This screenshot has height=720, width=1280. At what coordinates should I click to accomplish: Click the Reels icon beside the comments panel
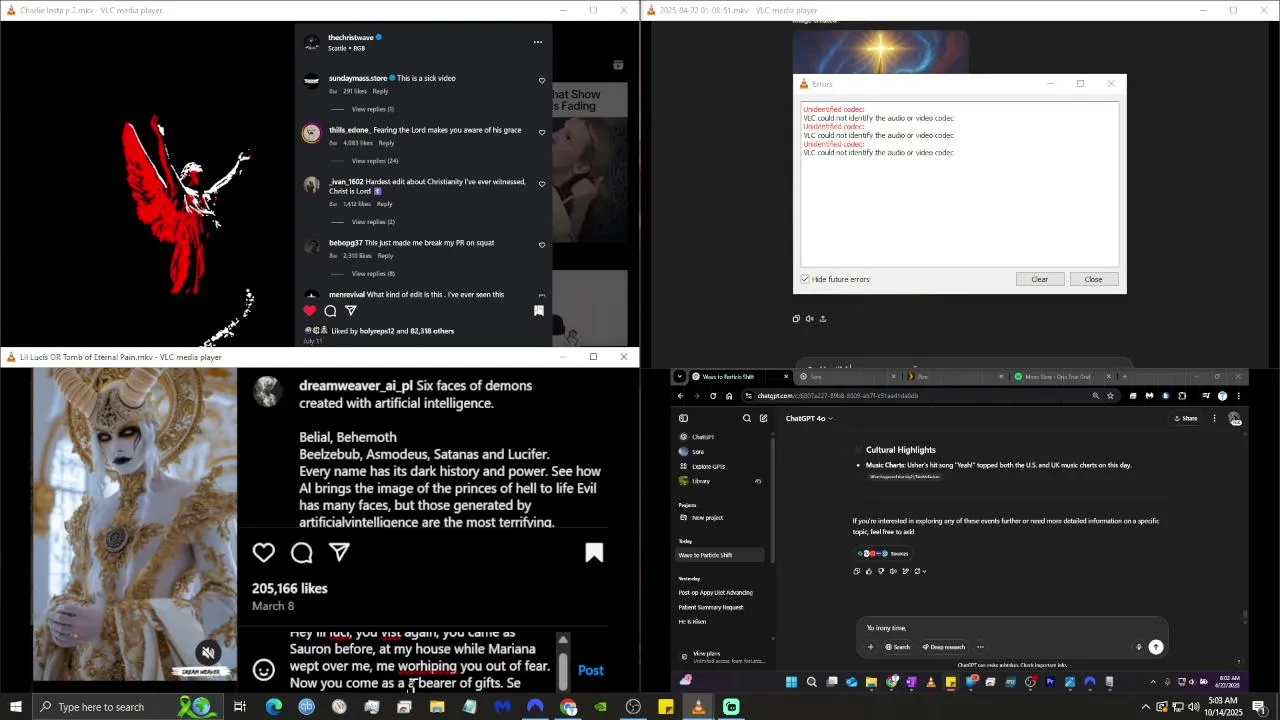[x=618, y=65]
